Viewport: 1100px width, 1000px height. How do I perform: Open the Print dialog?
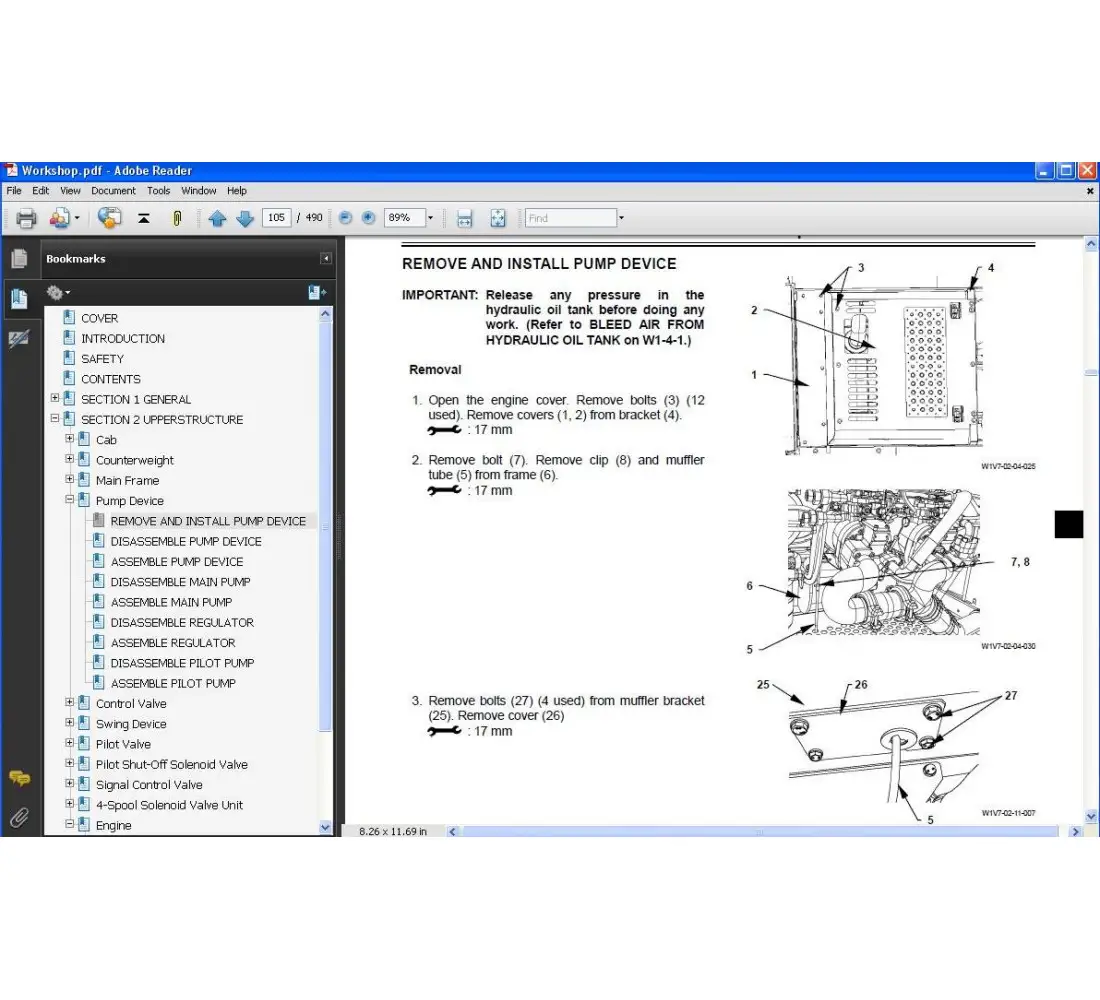[x=25, y=218]
